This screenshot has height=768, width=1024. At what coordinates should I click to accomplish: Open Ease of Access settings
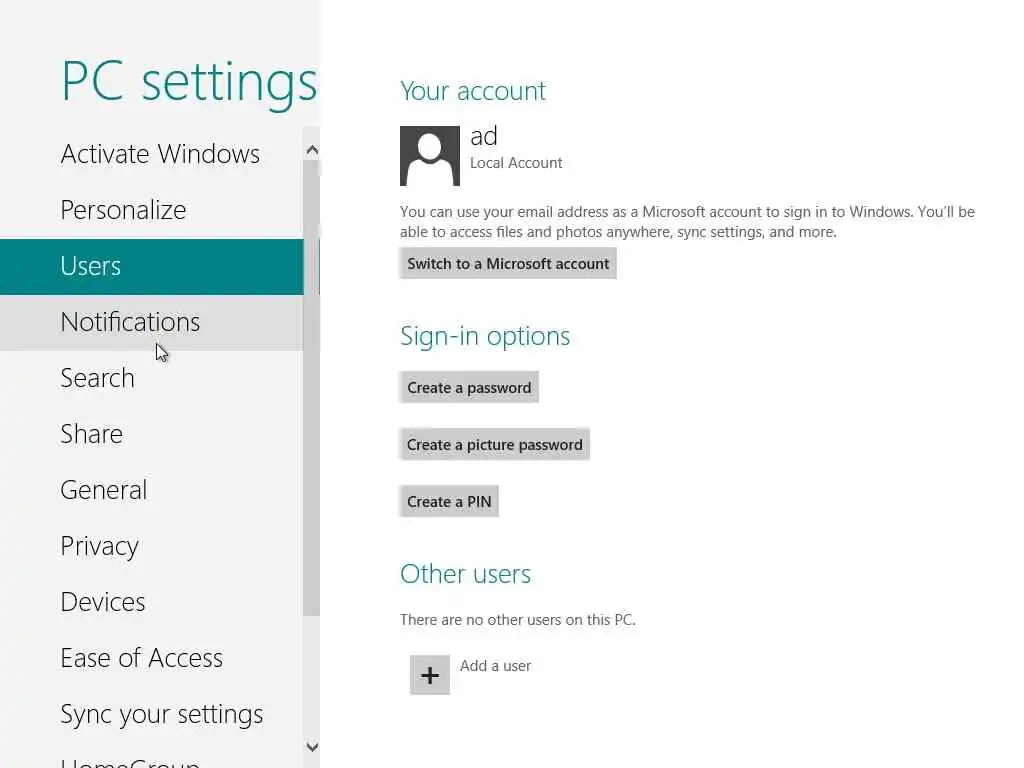(152, 658)
